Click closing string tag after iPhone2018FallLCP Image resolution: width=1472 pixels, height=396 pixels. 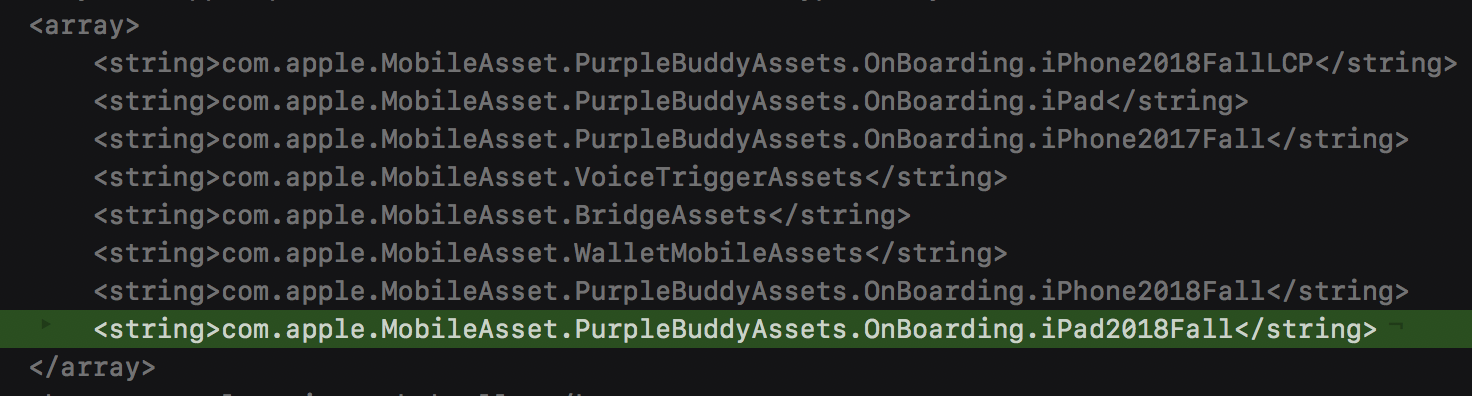tap(1385, 64)
